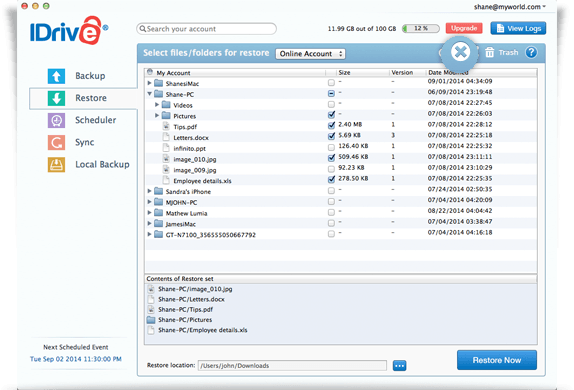Uncheck the Letters.docx checkbox
This screenshot has height=390, width=574.
click(x=331, y=136)
